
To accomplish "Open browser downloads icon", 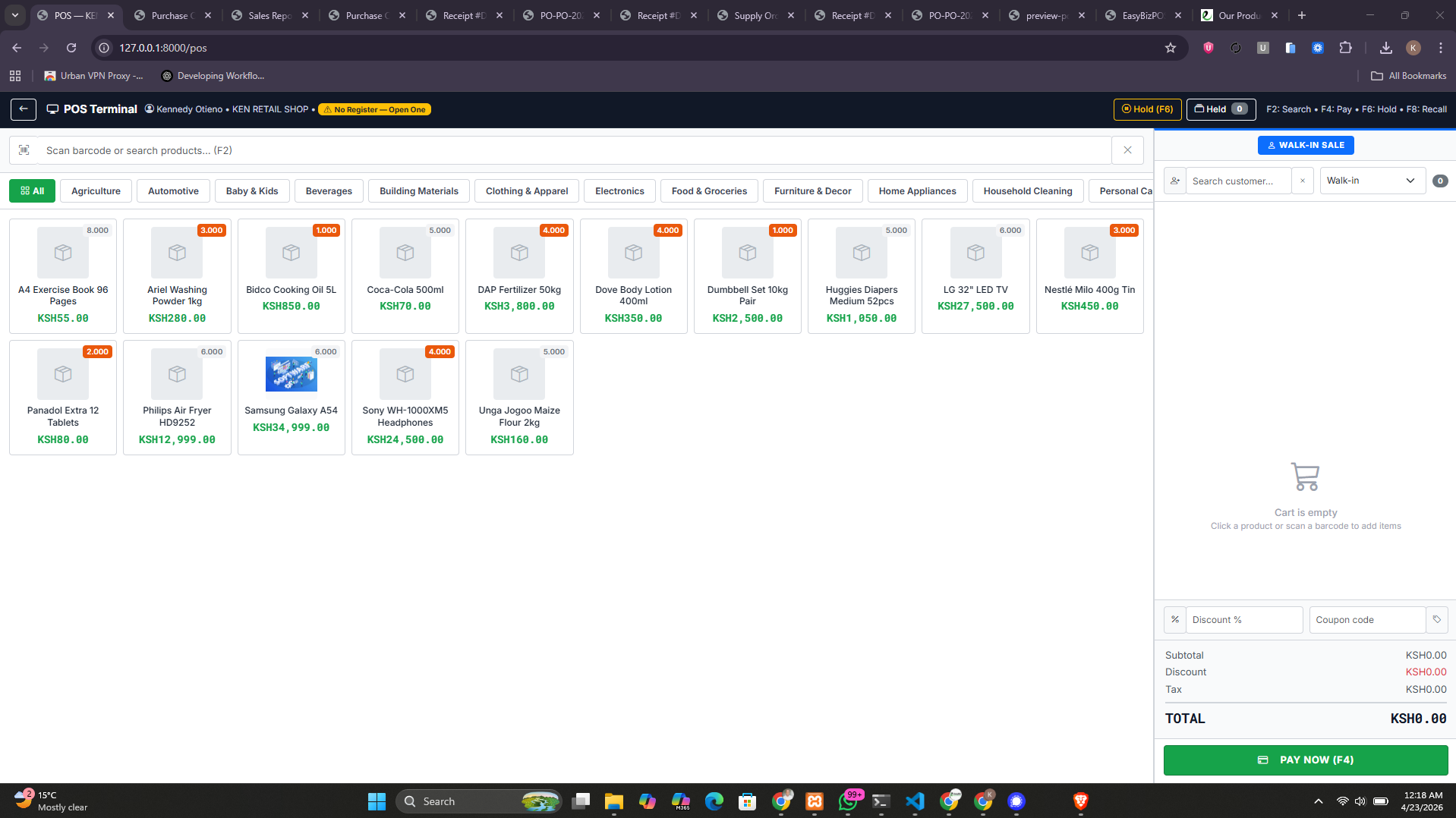I will pyautogui.click(x=1385, y=48).
